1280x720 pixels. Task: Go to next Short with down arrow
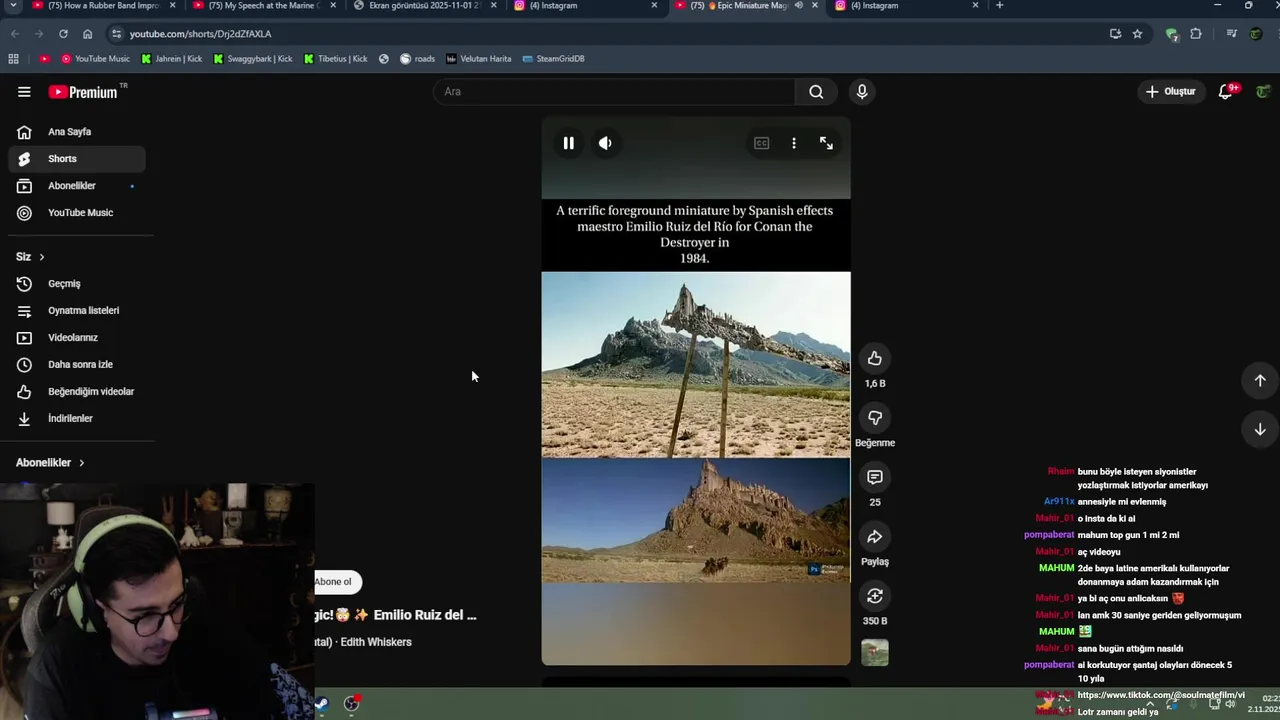click(x=1260, y=429)
